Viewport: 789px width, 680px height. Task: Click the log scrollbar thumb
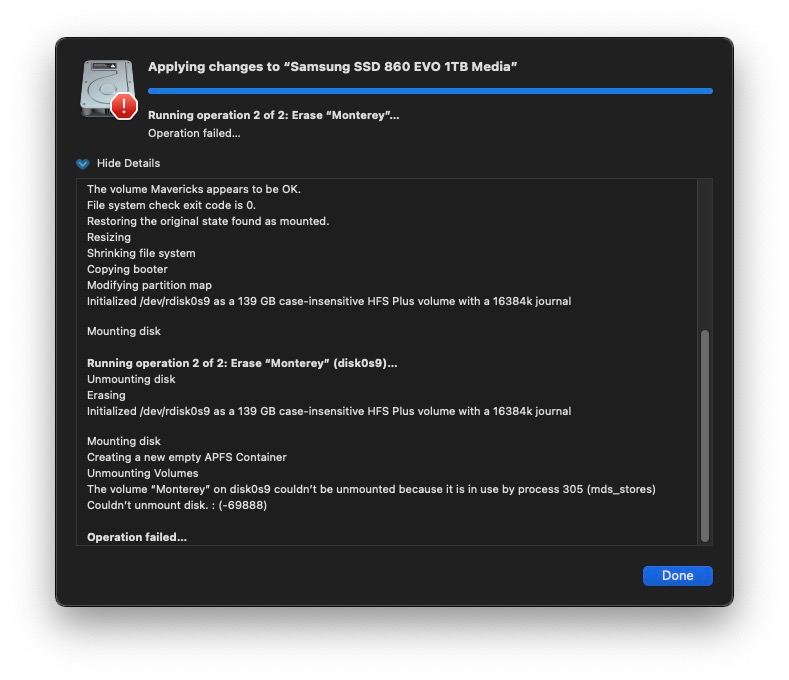point(704,435)
